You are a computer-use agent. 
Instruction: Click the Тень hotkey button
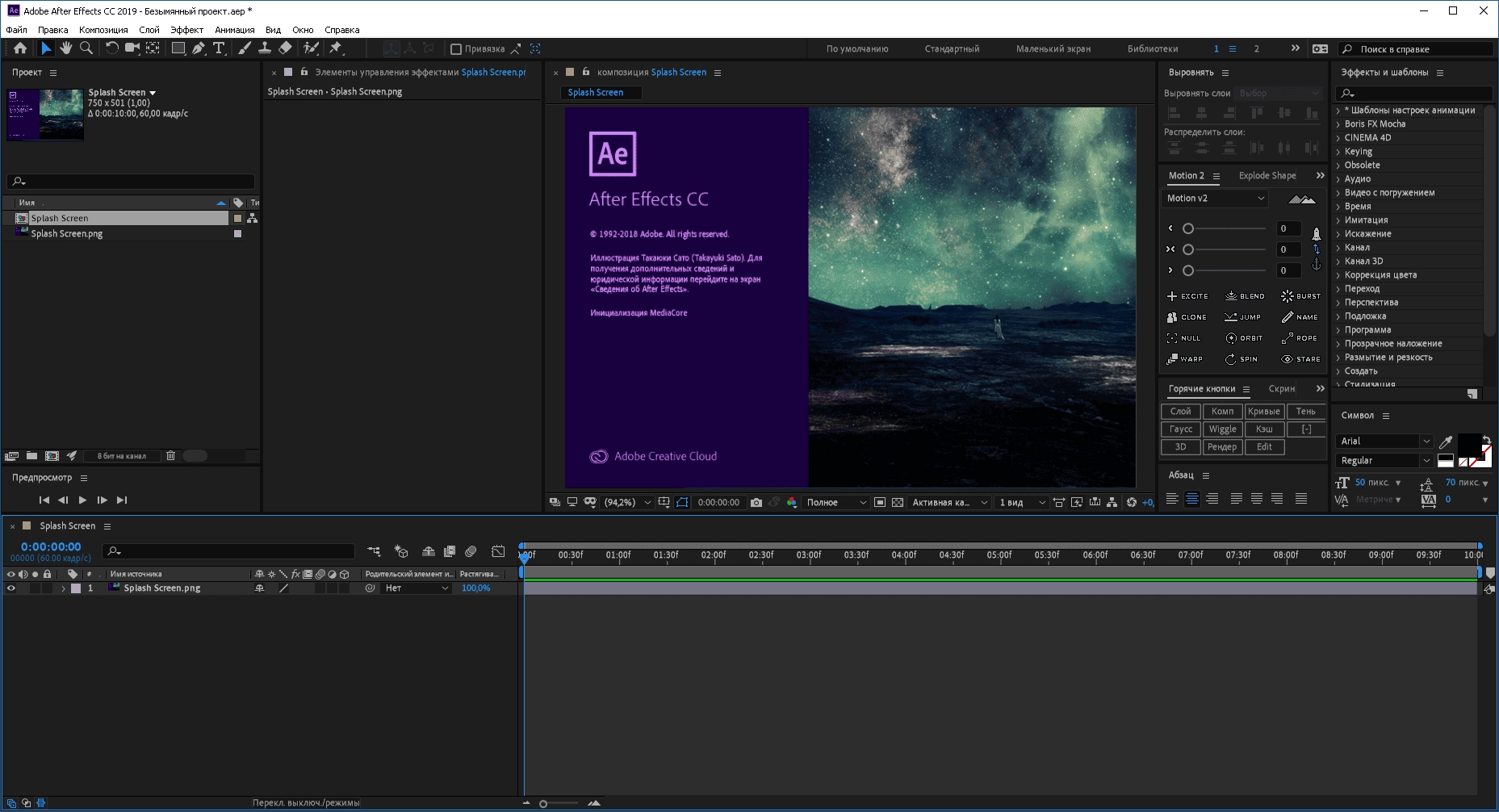[1306, 412]
